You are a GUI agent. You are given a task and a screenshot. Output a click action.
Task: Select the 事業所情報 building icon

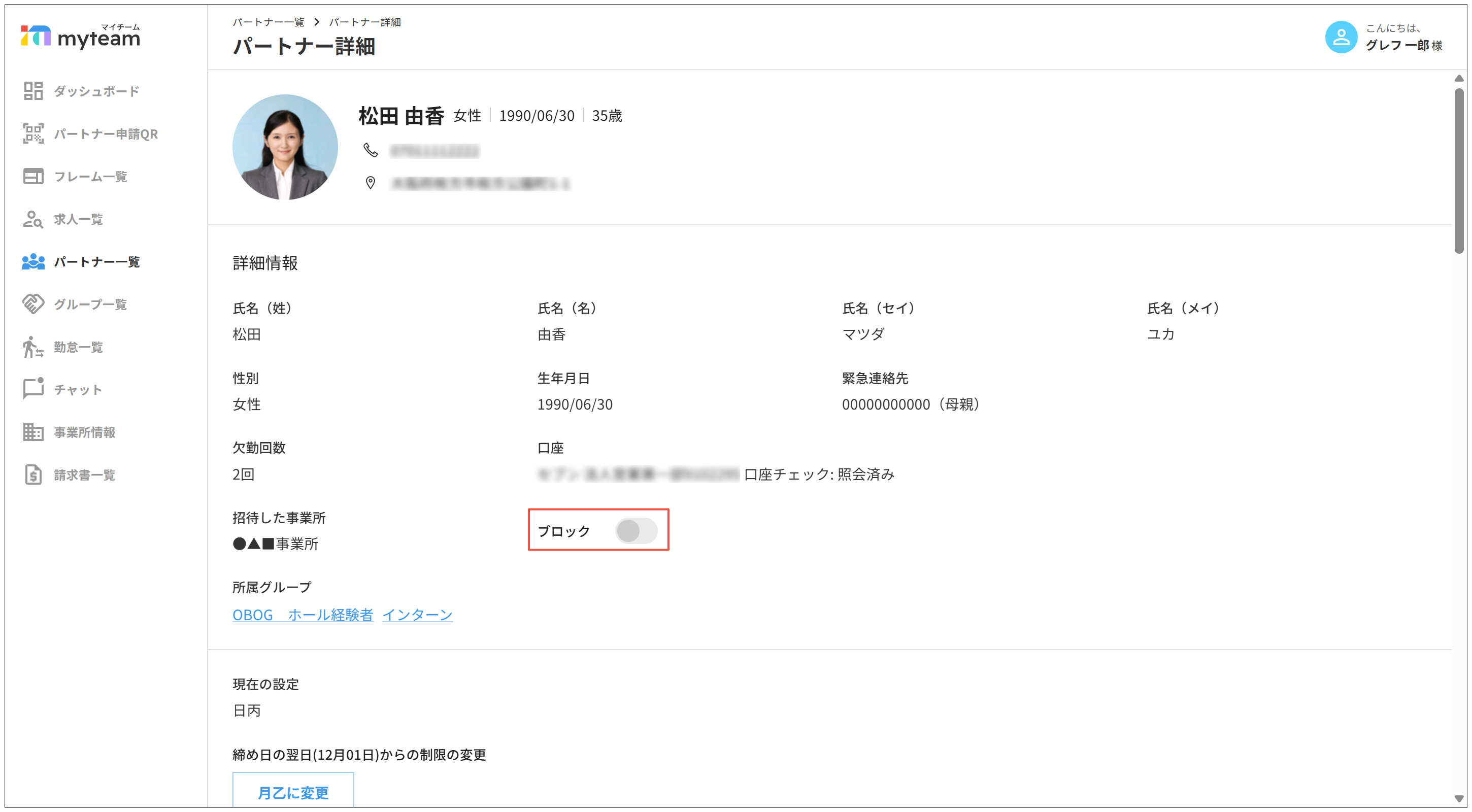pos(32,432)
